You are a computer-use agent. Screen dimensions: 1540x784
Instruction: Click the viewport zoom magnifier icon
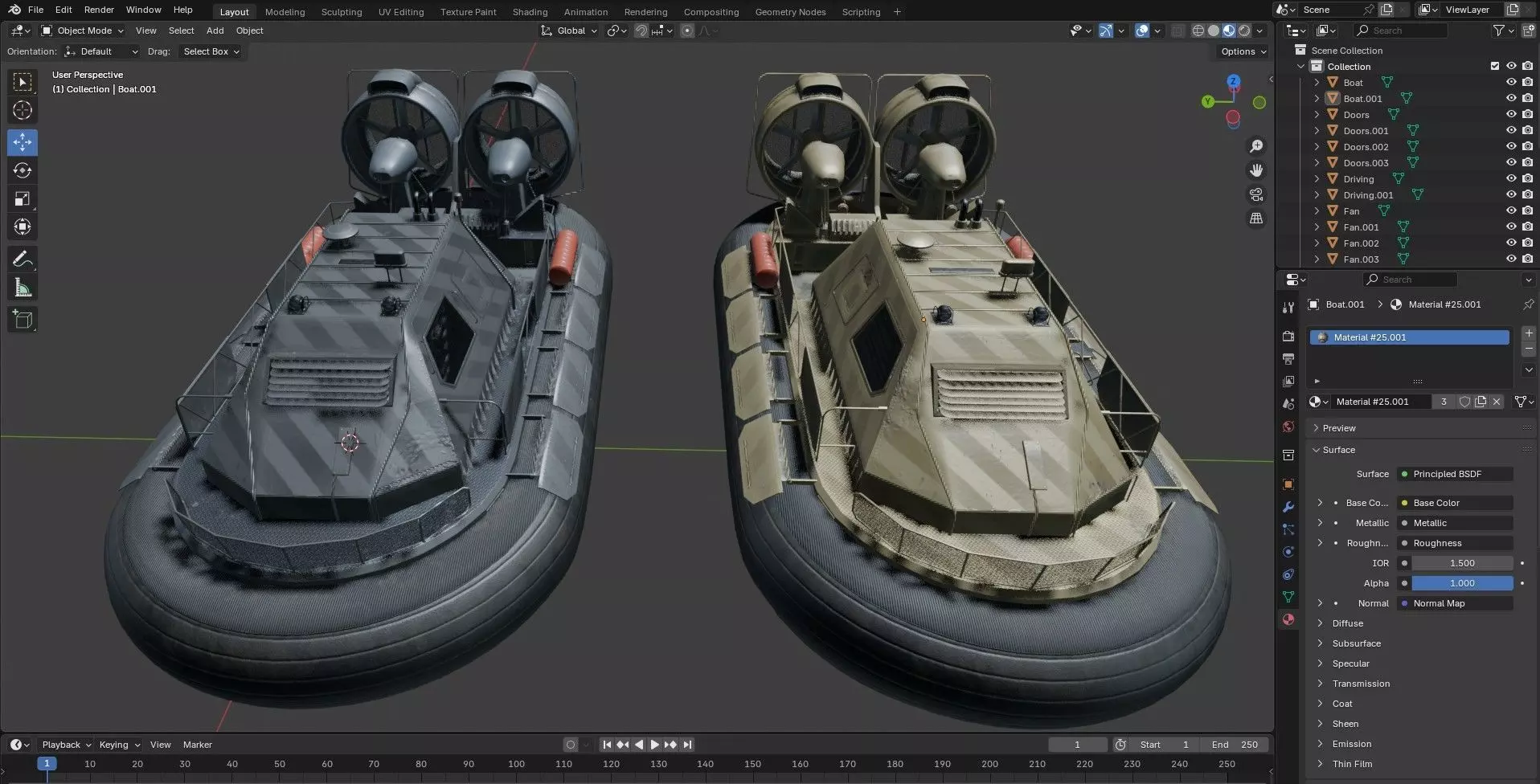click(1255, 146)
